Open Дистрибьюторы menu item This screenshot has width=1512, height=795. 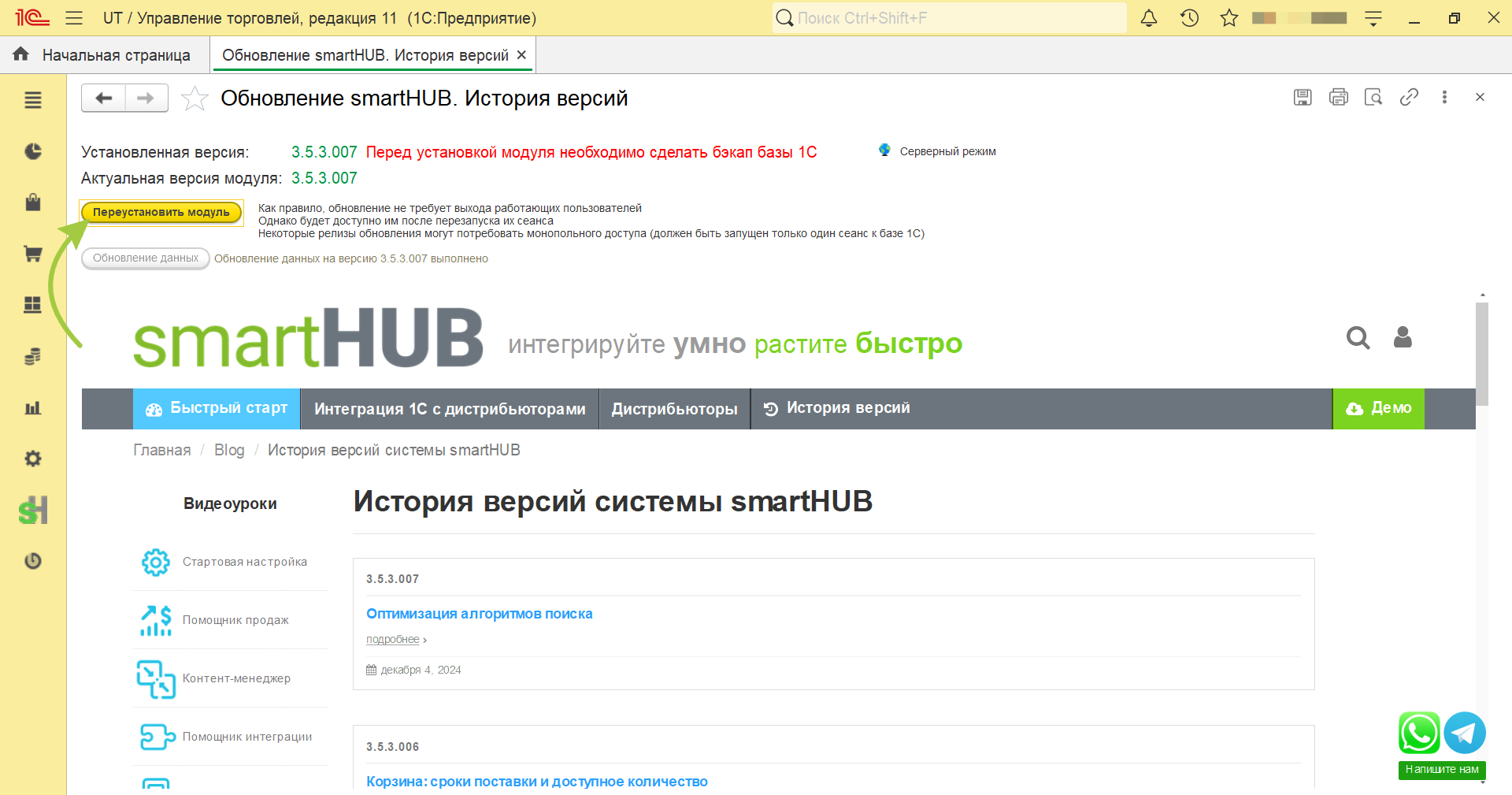674,409
